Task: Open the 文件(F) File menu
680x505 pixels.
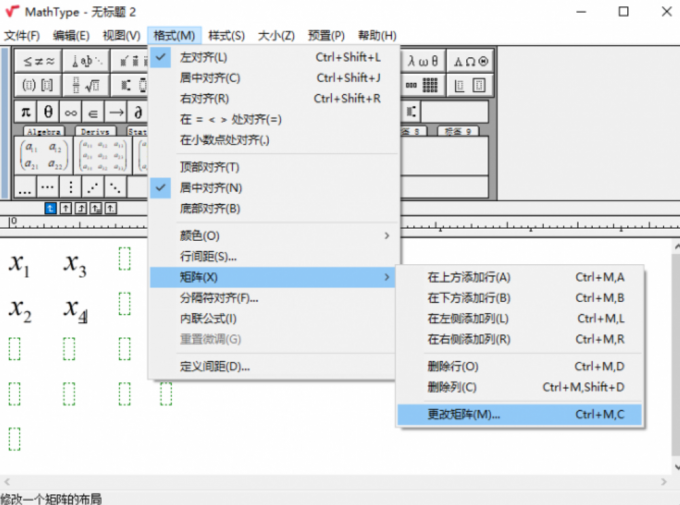Action: (22, 36)
